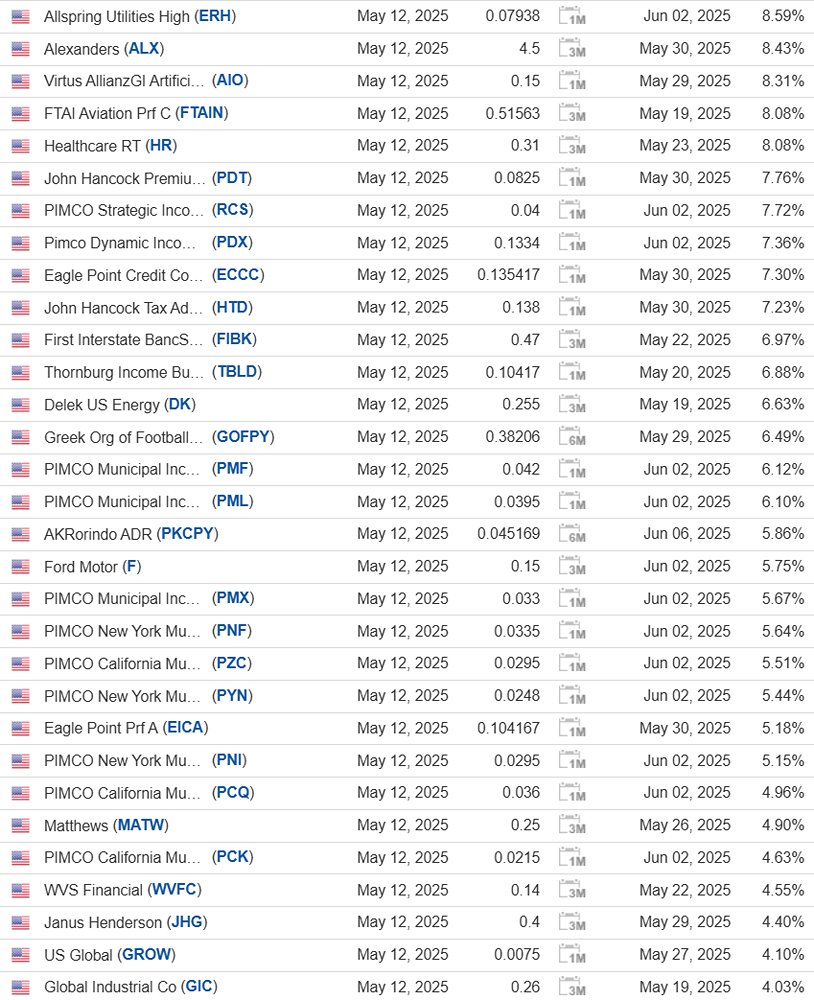Click the May 26, 2025 payment date for Matthews

pyautogui.click(x=685, y=826)
